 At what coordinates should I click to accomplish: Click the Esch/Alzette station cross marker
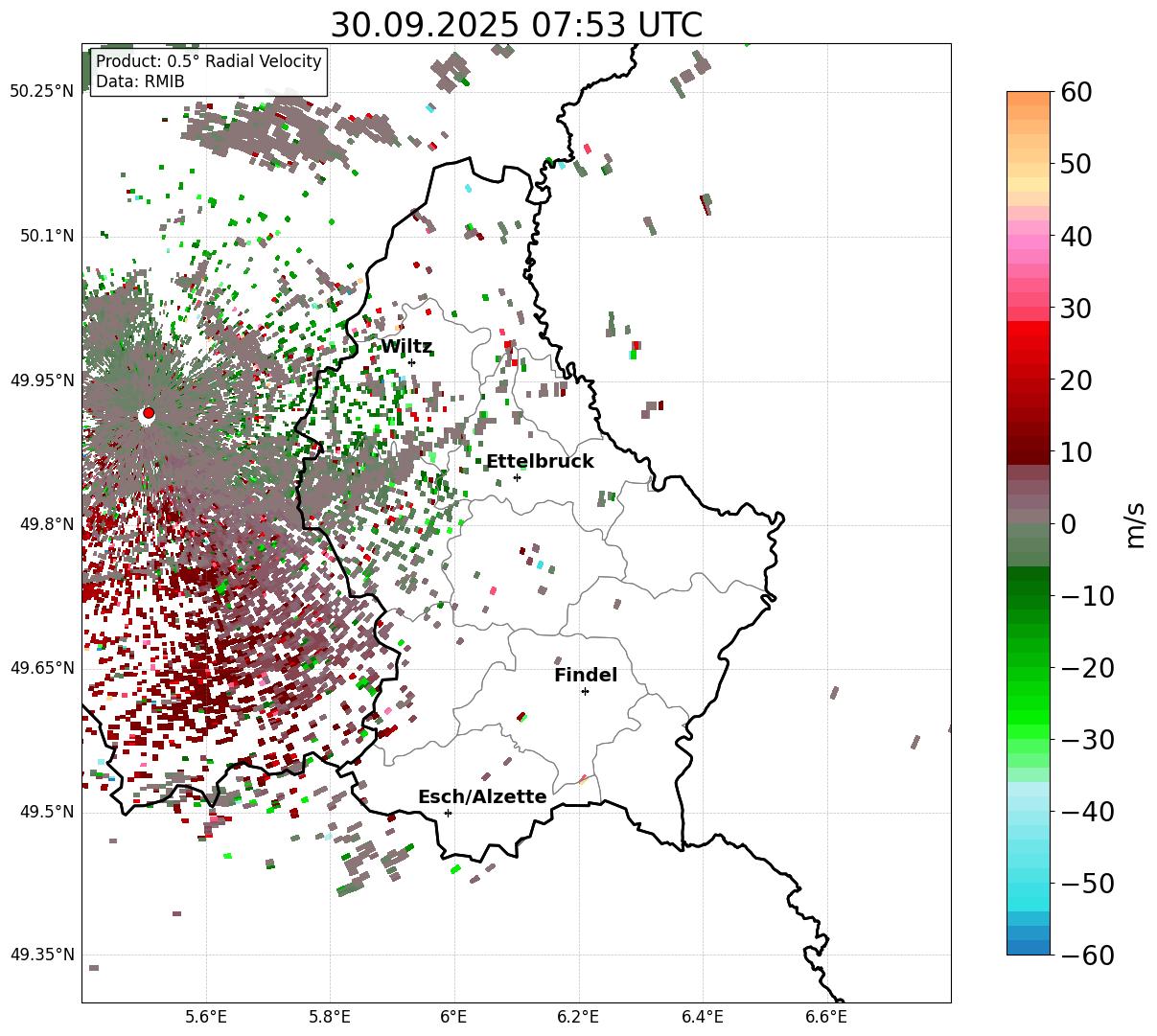pyautogui.click(x=448, y=813)
